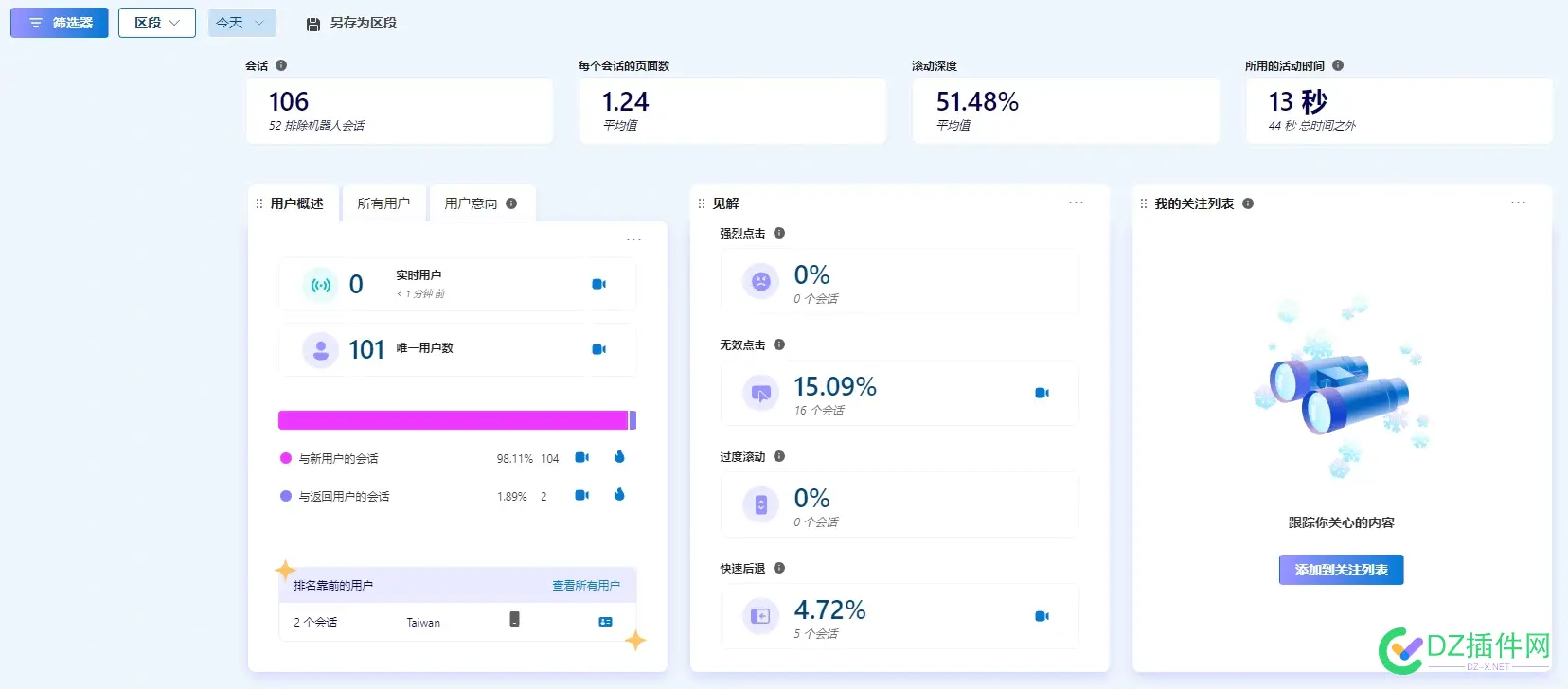This screenshot has height=689, width=1568.
Task: Click the 我的关注列表 card drag handle
Action: point(1143,203)
